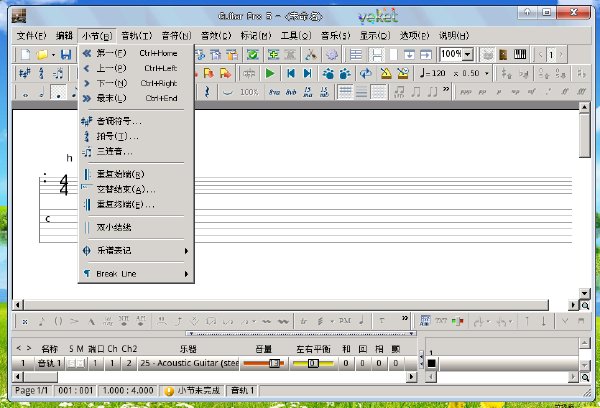Apply the 8vb octave marking

291,92
